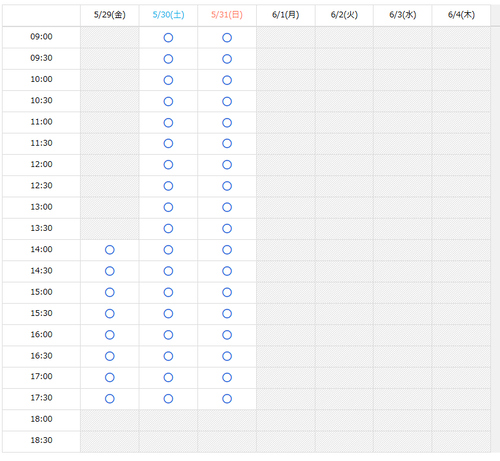Image resolution: width=500 pixels, height=461 pixels.
Task: Click the red 5/31(日) date header
Action: (x=227, y=15)
